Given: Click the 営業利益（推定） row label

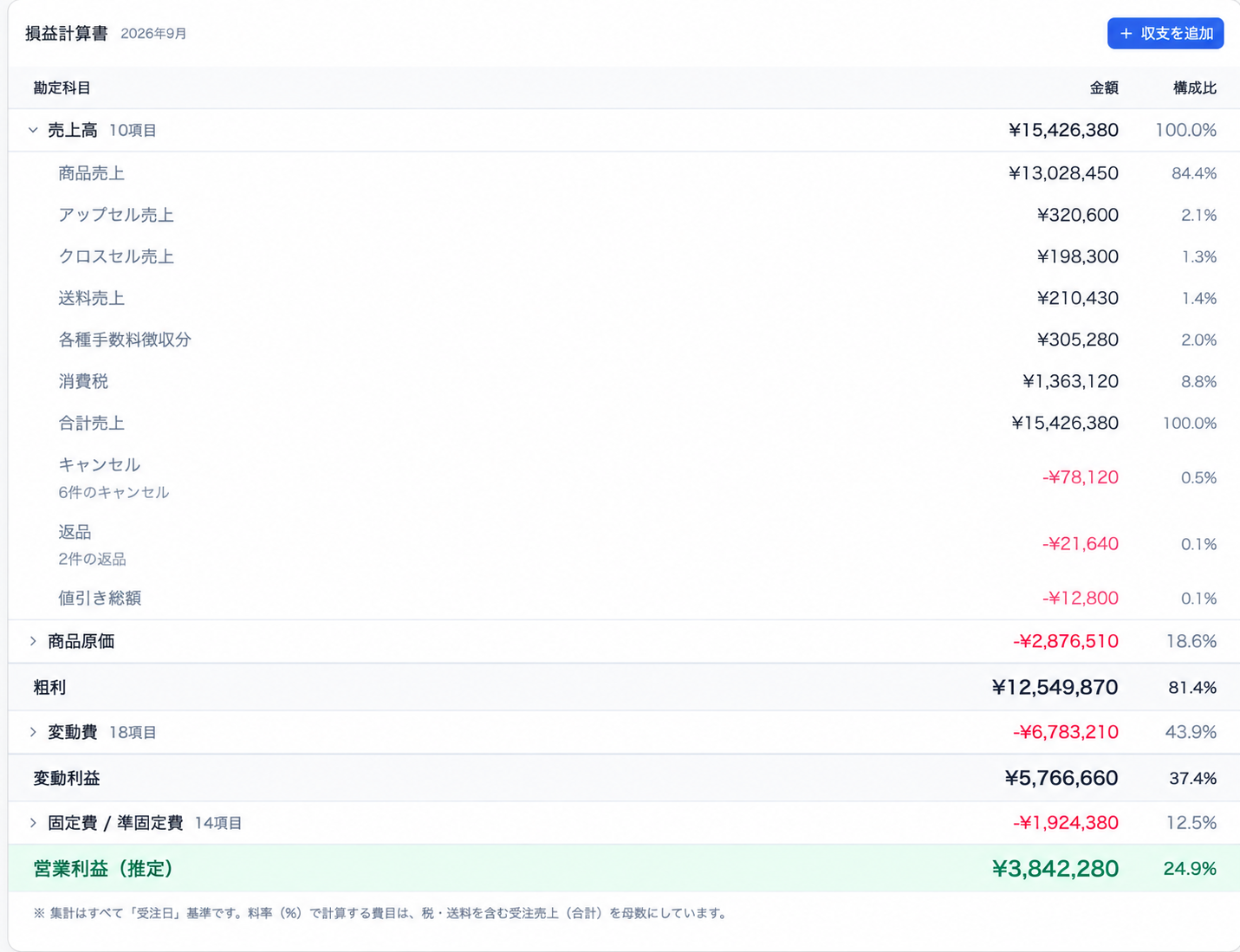Looking at the screenshot, I should coord(103,868).
